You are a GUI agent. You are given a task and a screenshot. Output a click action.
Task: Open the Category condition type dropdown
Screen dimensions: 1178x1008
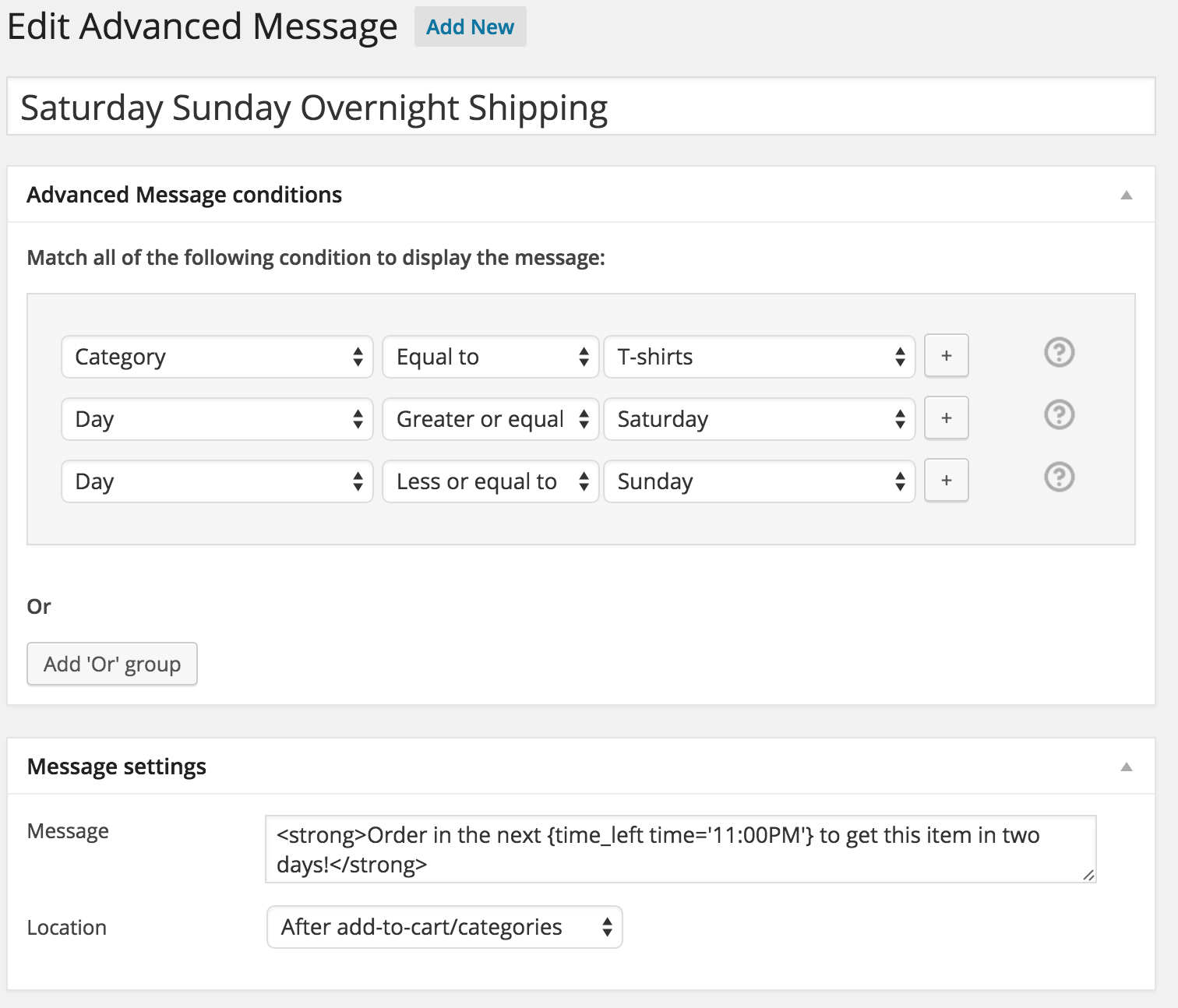[217, 357]
